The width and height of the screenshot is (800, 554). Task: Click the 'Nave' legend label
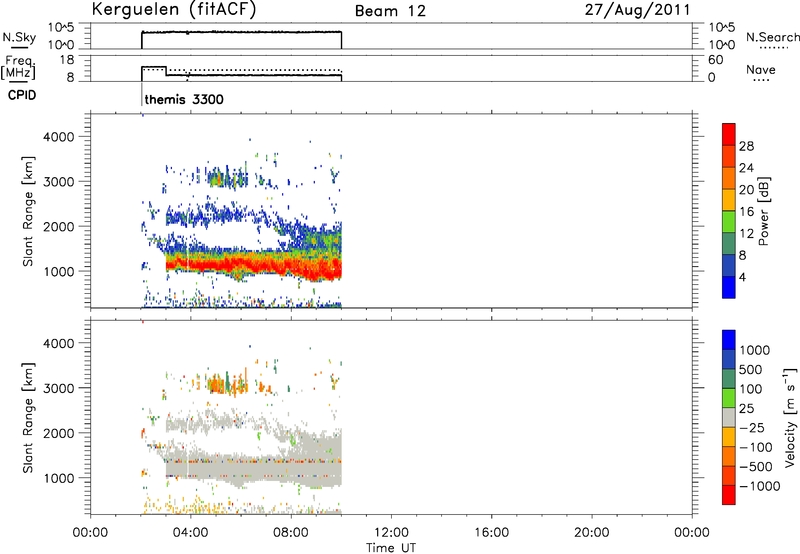tap(760, 70)
